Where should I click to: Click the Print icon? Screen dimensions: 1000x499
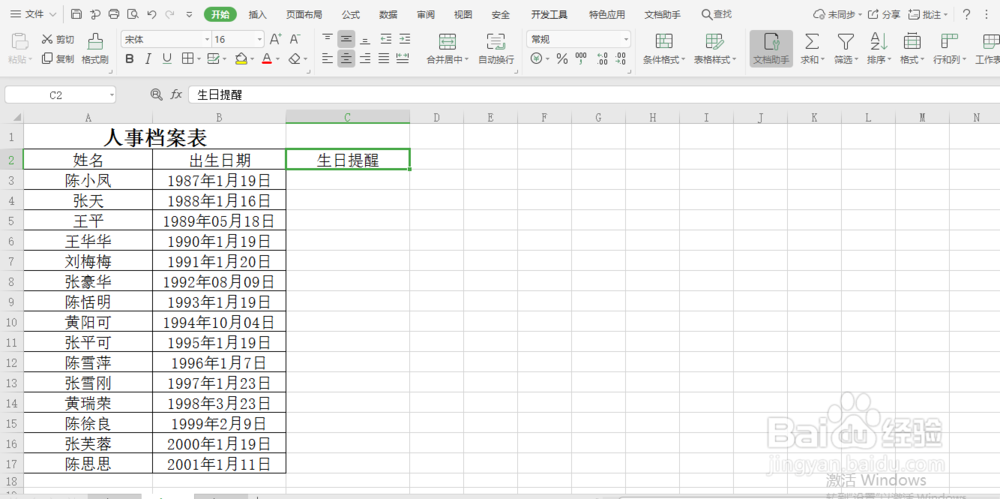pos(114,14)
